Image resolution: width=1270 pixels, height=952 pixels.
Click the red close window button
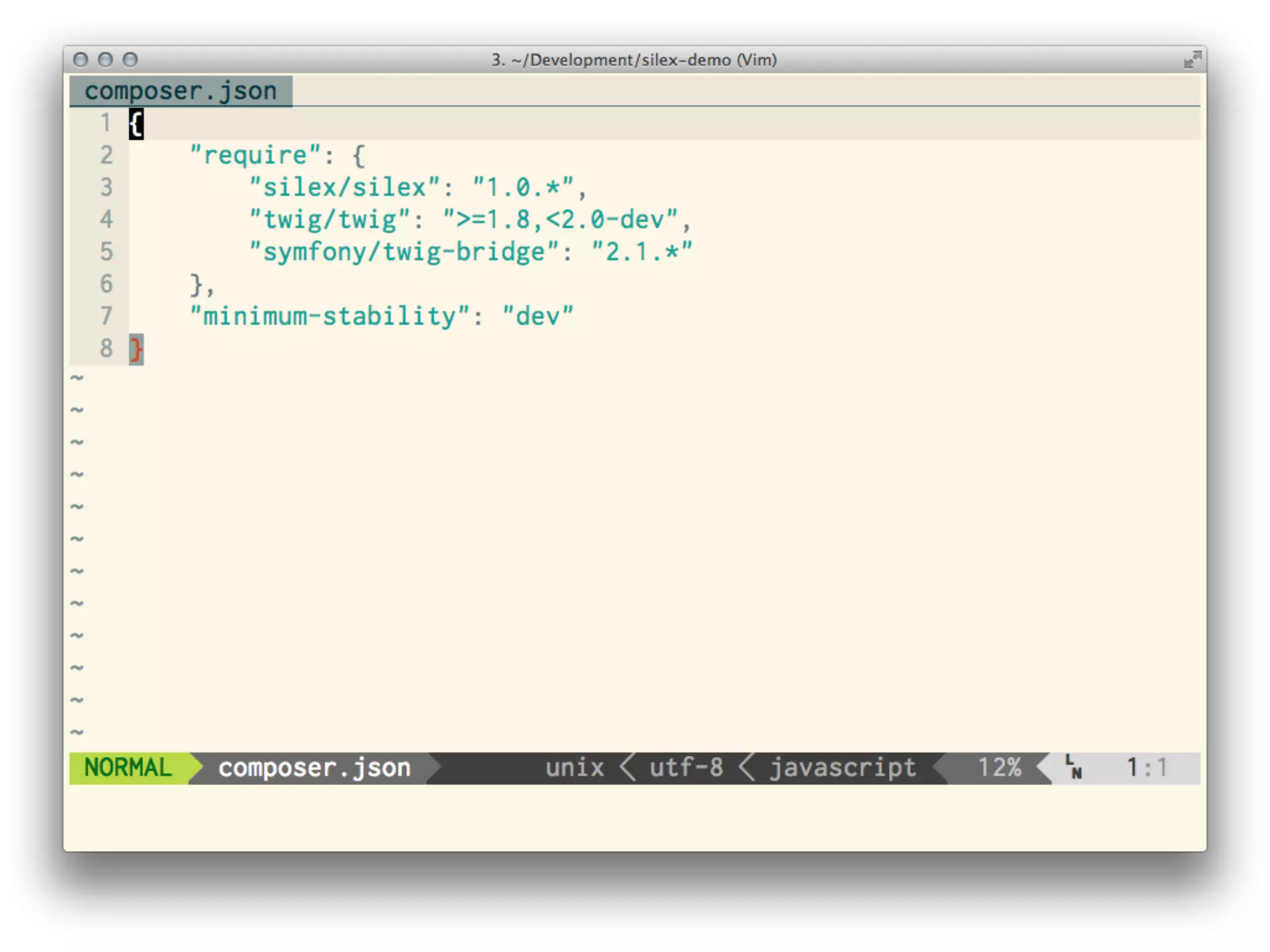[x=81, y=59]
